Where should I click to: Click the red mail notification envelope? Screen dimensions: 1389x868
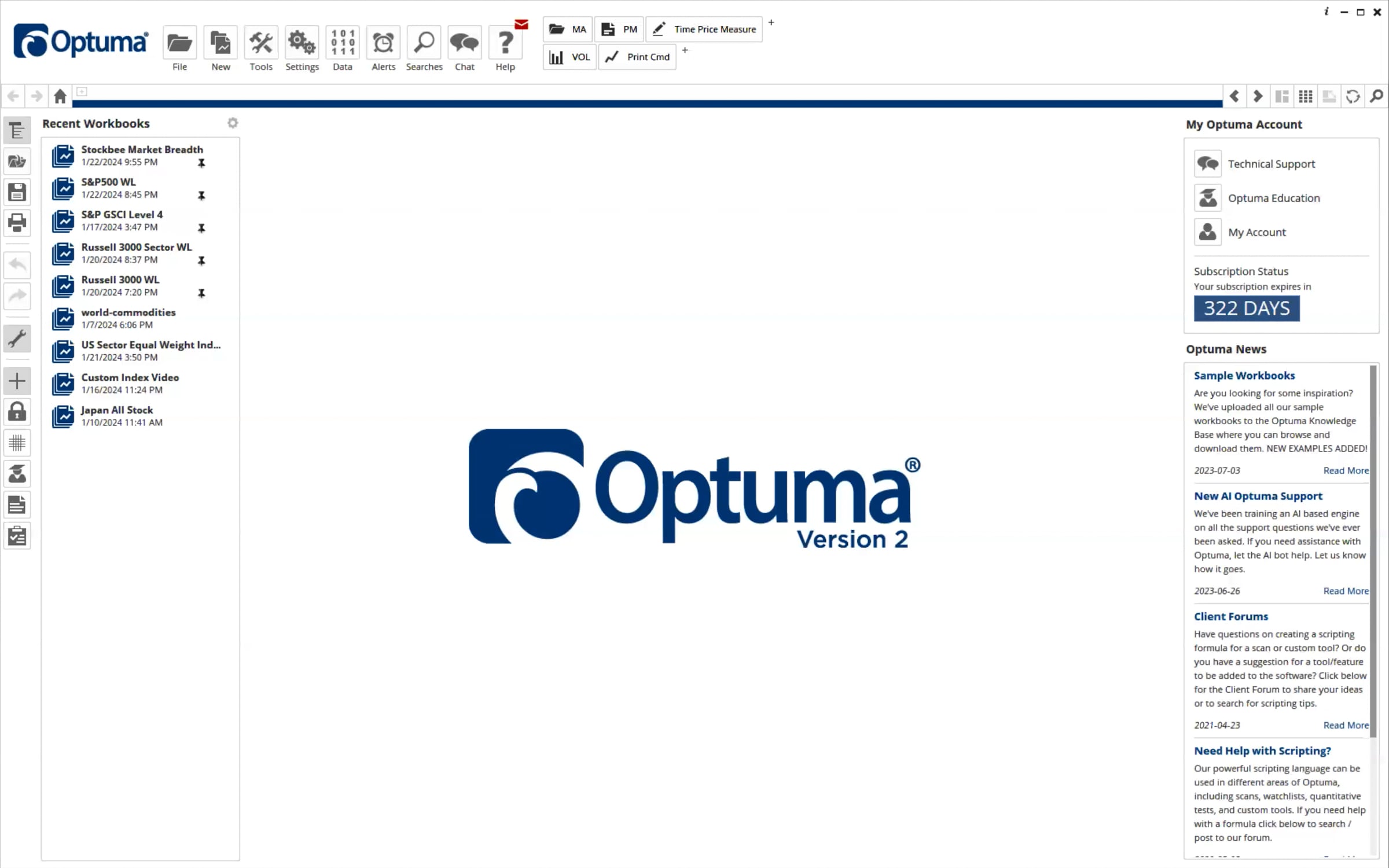point(521,24)
